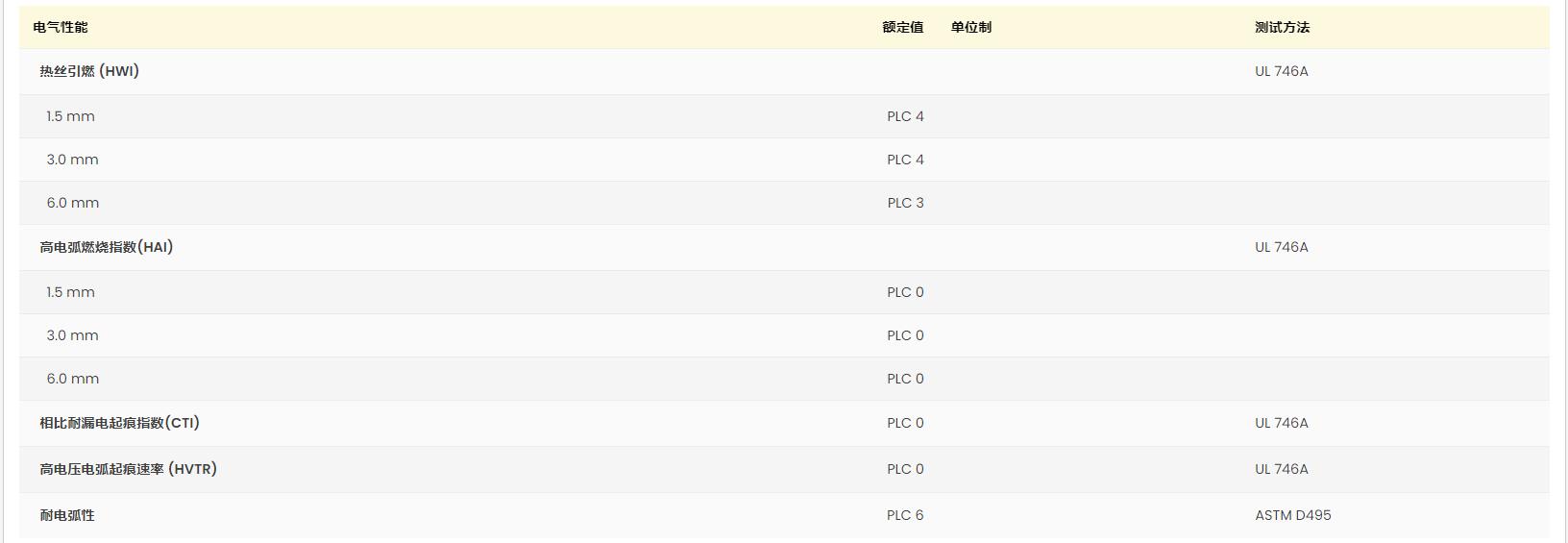Click the PLC 6 rating value
Viewport: 1568px width, 543px height.
click(x=905, y=515)
